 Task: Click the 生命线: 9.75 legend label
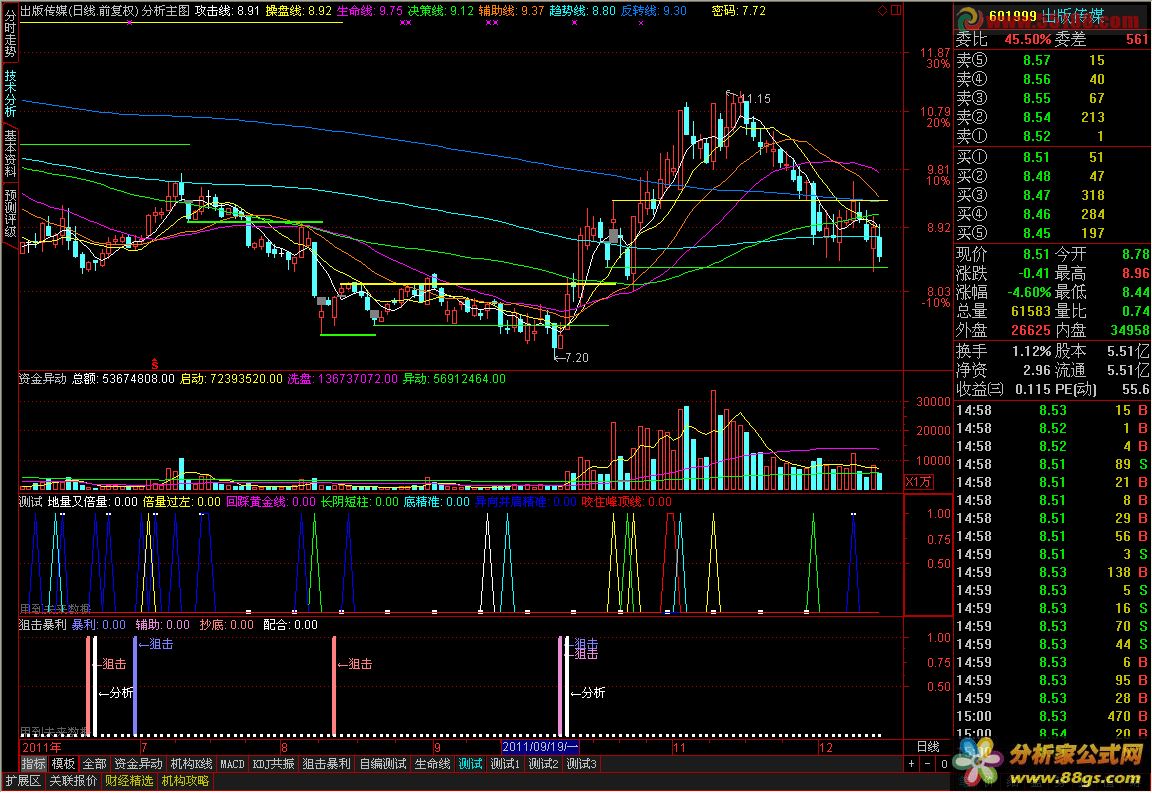pos(370,11)
